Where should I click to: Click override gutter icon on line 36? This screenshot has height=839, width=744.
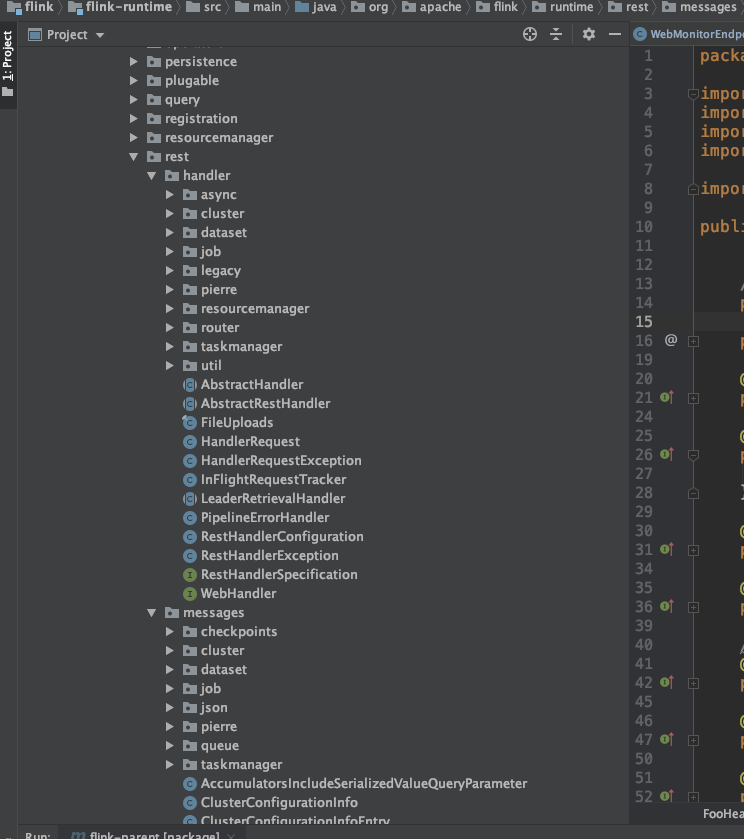(x=666, y=606)
